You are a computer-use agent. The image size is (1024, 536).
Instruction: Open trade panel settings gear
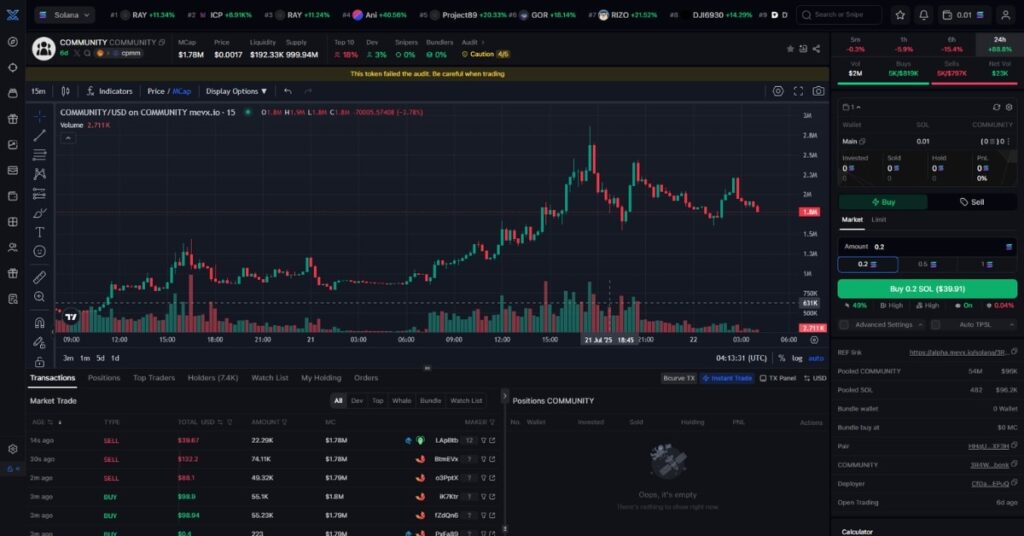(1009, 107)
